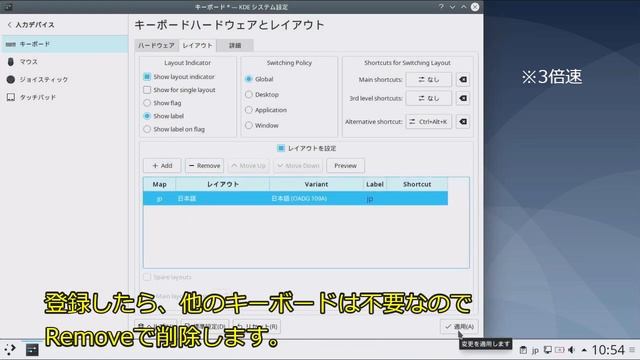The image size is (640, 360).
Task: Change the Ctrl+Alt+K alternative shortcut
Action: click(429, 122)
